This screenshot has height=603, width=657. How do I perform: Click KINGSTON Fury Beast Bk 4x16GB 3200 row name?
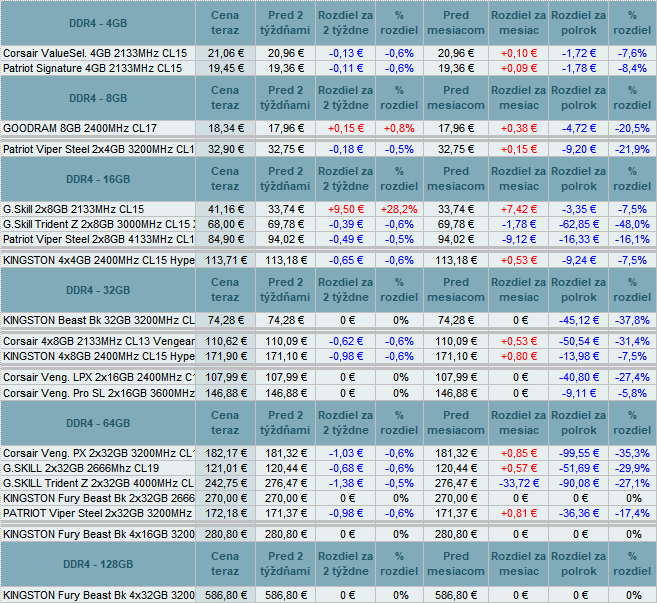pos(98,535)
